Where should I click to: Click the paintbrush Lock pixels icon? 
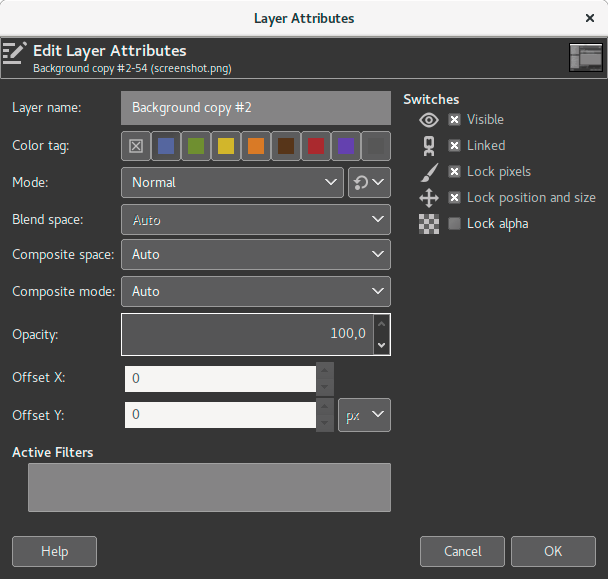pyautogui.click(x=429, y=172)
